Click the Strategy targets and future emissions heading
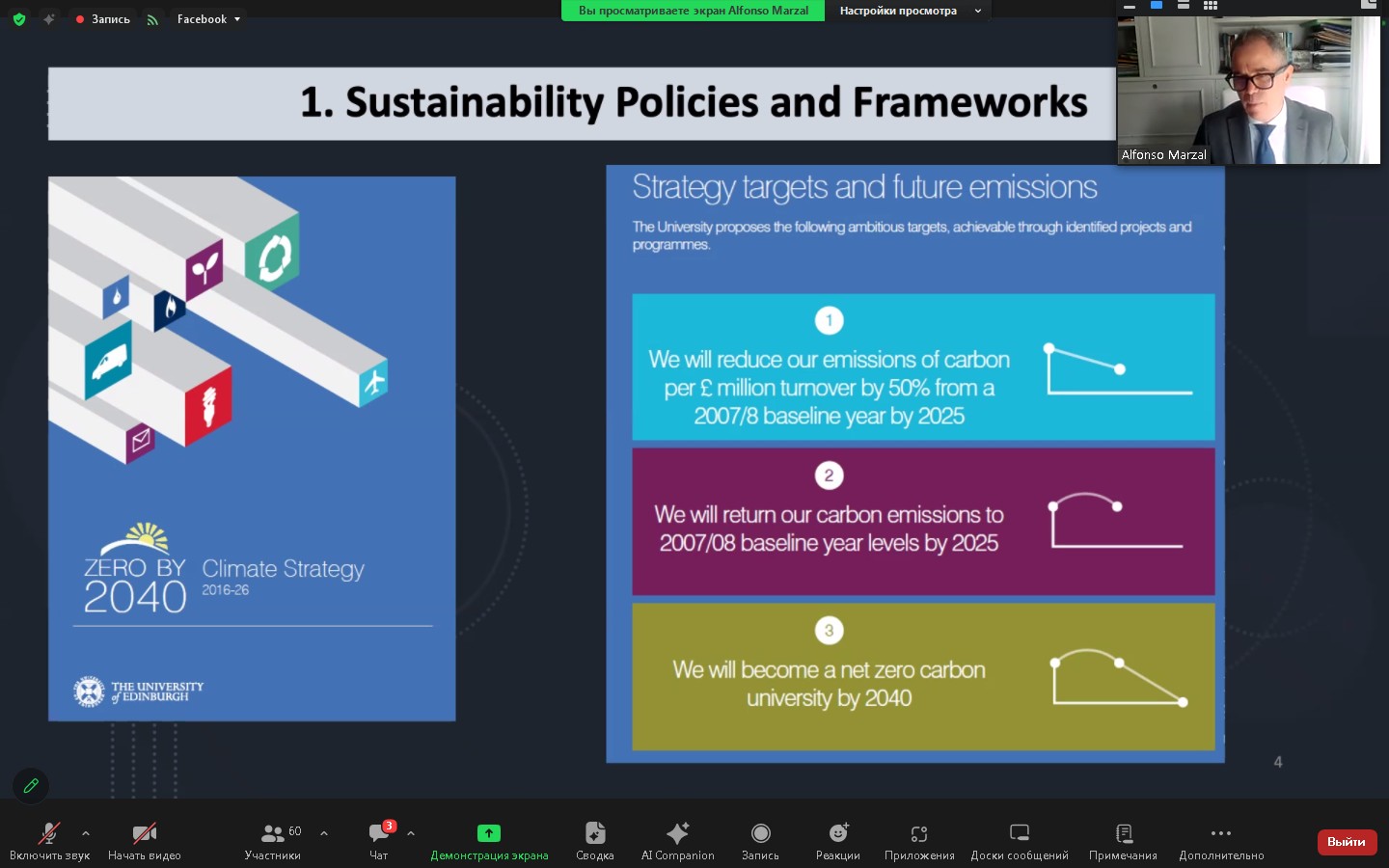The image size is (1389, 868). coord(864,187)
